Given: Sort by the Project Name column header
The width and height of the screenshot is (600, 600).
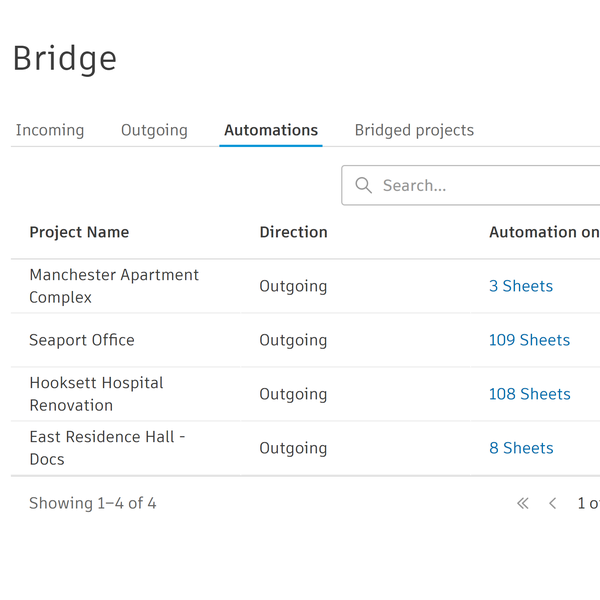Looking at the screenshot, I should pos(79,232).
